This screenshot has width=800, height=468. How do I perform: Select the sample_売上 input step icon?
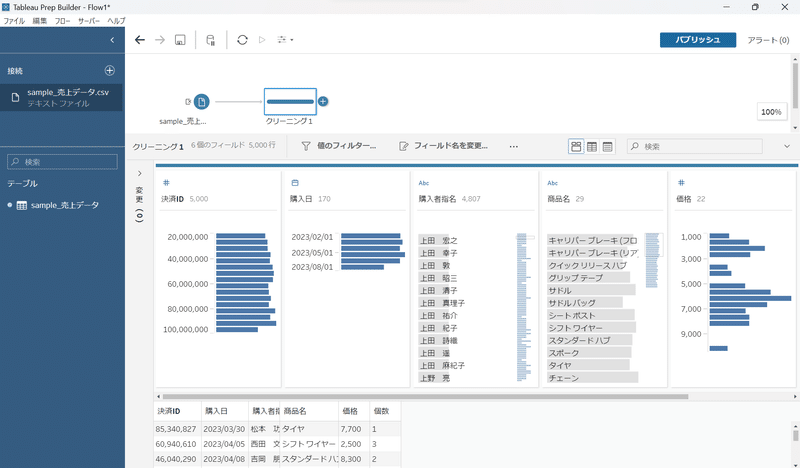coord(202,102)
